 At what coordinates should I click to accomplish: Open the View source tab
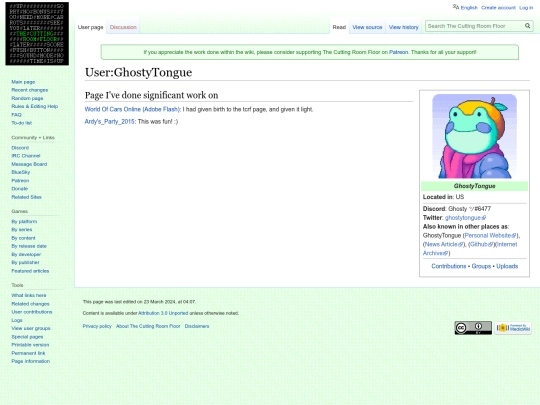click(x=367, y=27)
